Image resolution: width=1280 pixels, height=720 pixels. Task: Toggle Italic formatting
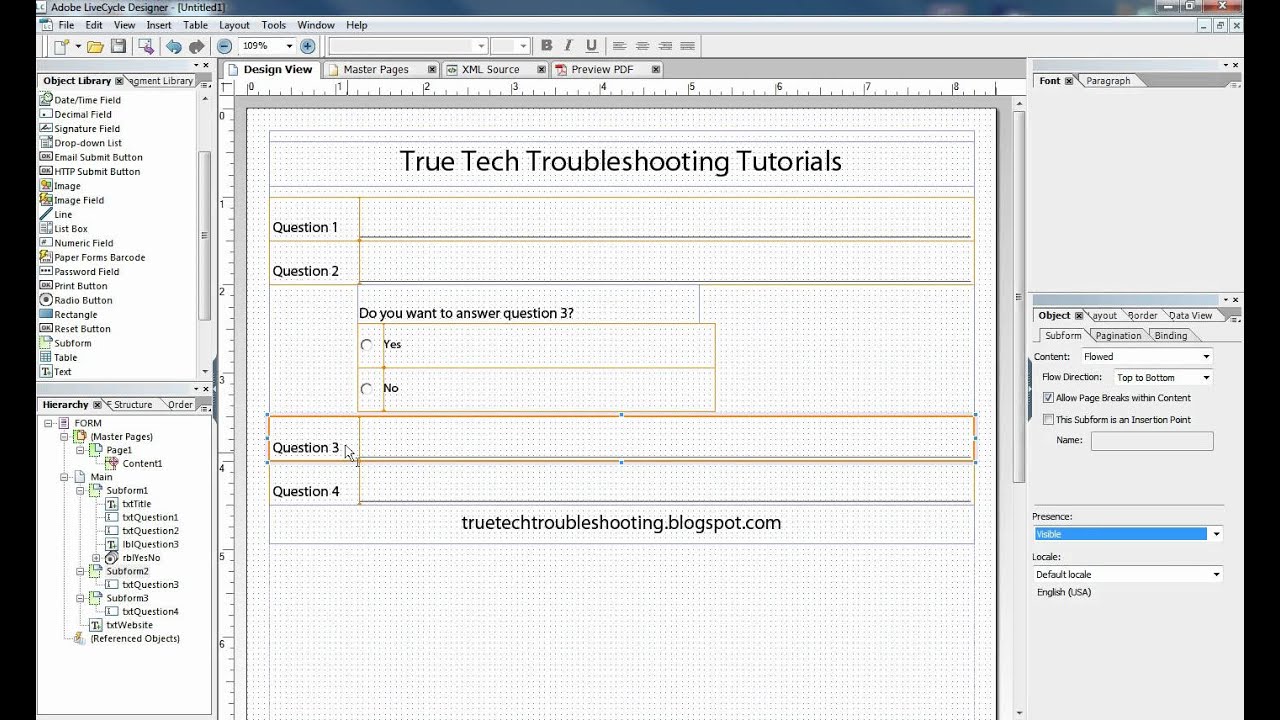[568, 45]
